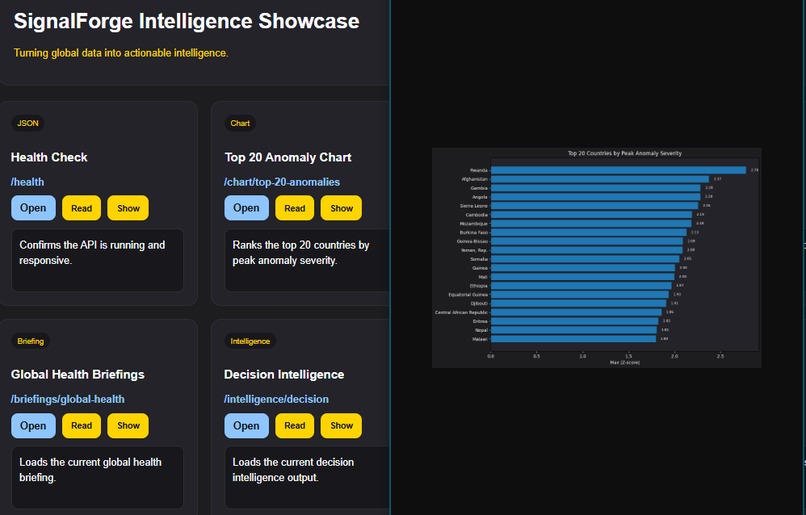This screenshot has width=806, height=515.
Task: Open the Global Health Briefings endpoint
Action: 33,426
